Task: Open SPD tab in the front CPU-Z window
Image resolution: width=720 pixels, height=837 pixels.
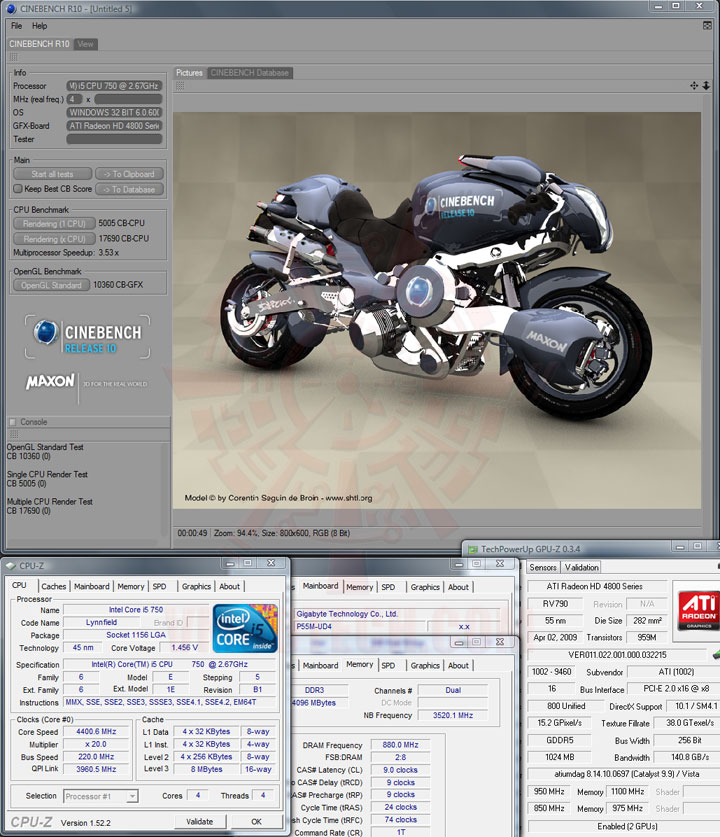Action: [x=160, y=586]
